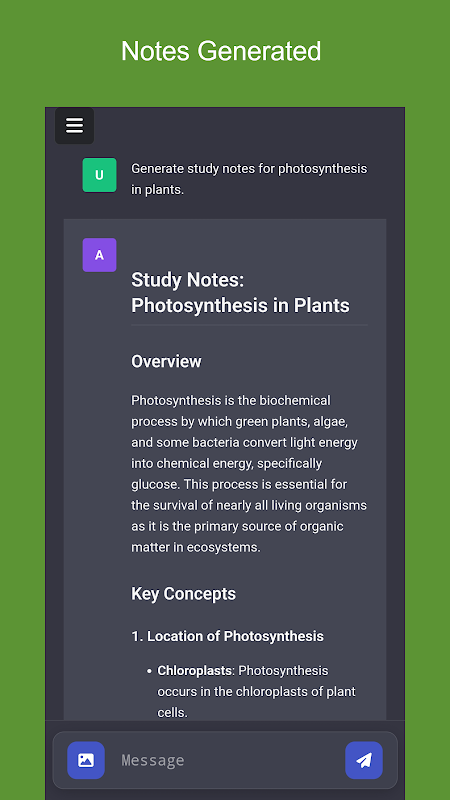Click the Location of Photosynthesis subheading
Viewport: 450px width, 800px height.
point(228,636)
